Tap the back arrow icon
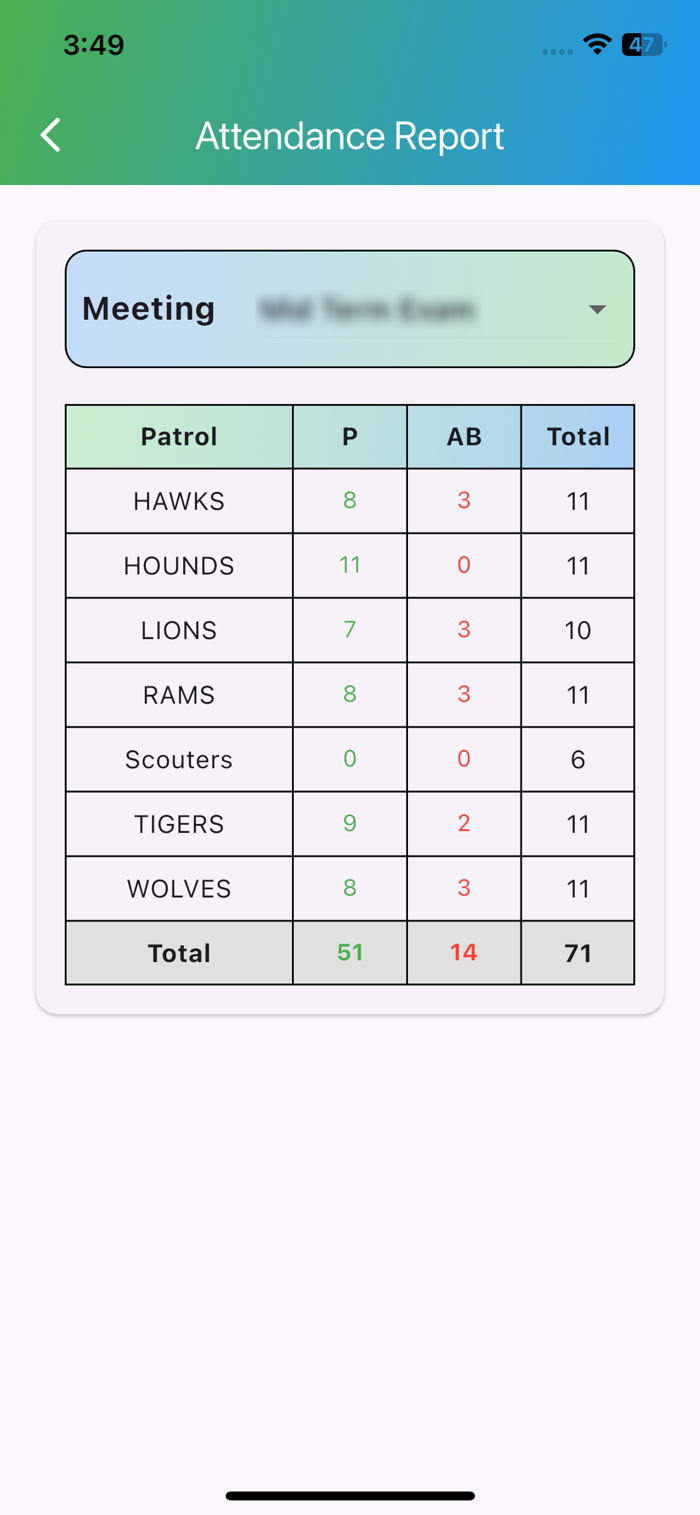Viewport: 700px width, 1515px height. 51,135
